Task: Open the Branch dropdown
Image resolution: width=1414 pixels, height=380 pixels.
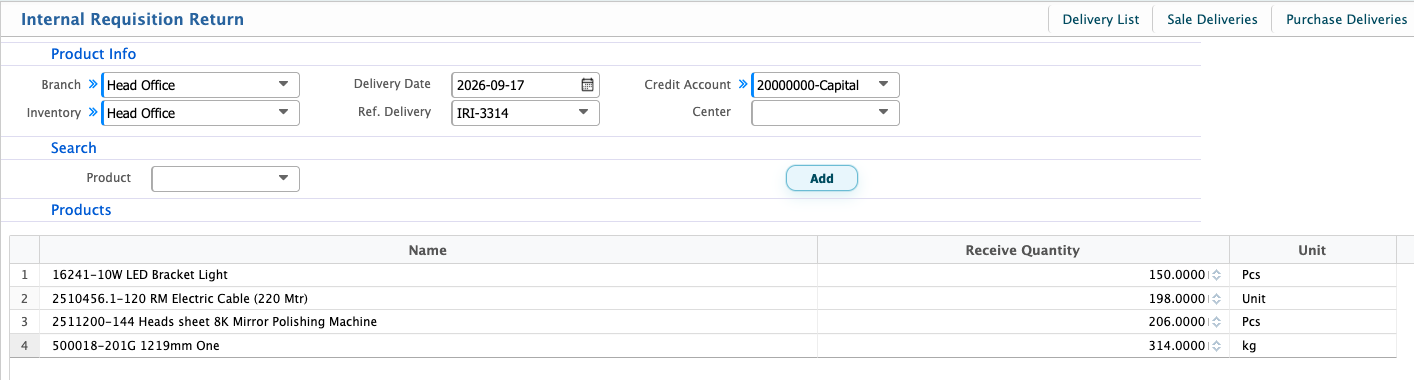Action: tap(283, 85)
